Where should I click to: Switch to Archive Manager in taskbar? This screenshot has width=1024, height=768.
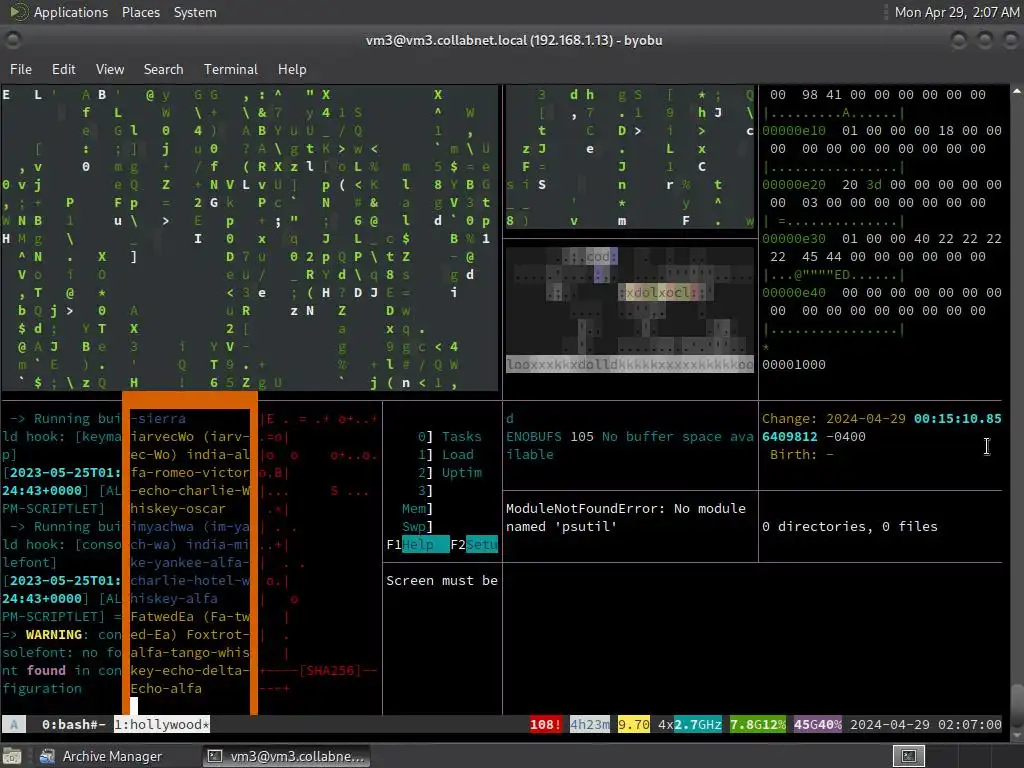(101, 756)
